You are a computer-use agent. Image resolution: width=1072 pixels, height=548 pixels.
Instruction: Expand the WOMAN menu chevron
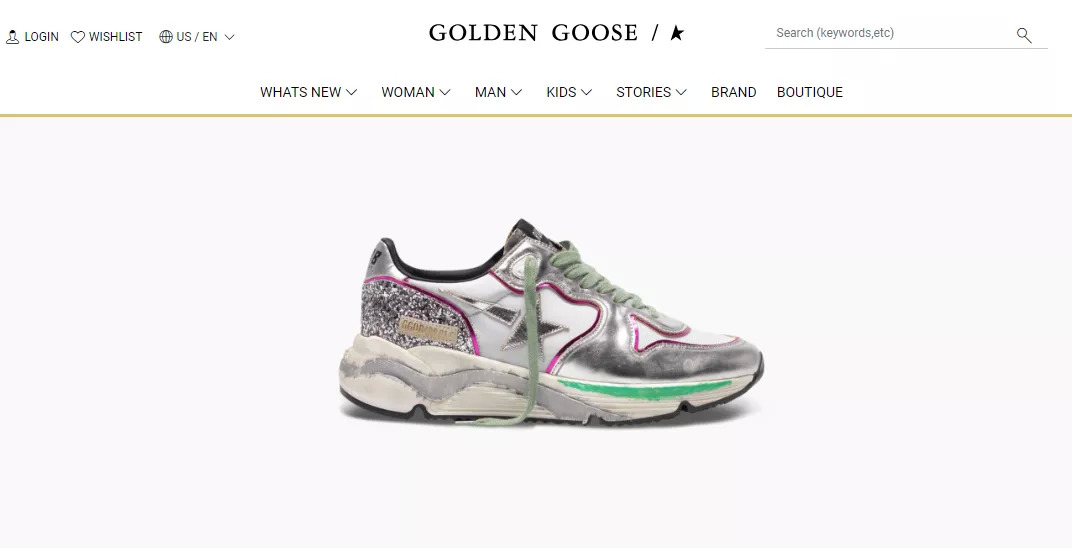[x=445, y=92]
